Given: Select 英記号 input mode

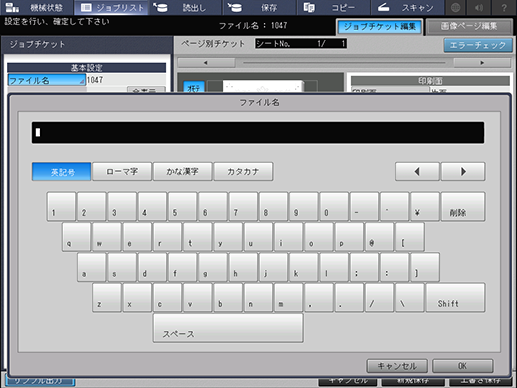Looking at the screenshot, I should point(61,172).
